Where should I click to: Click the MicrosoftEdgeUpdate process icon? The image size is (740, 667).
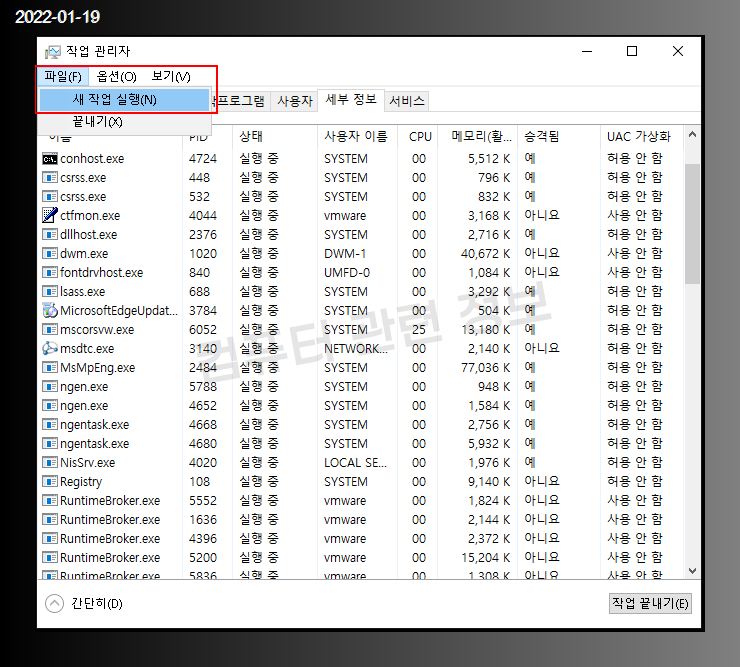point(50,310)
